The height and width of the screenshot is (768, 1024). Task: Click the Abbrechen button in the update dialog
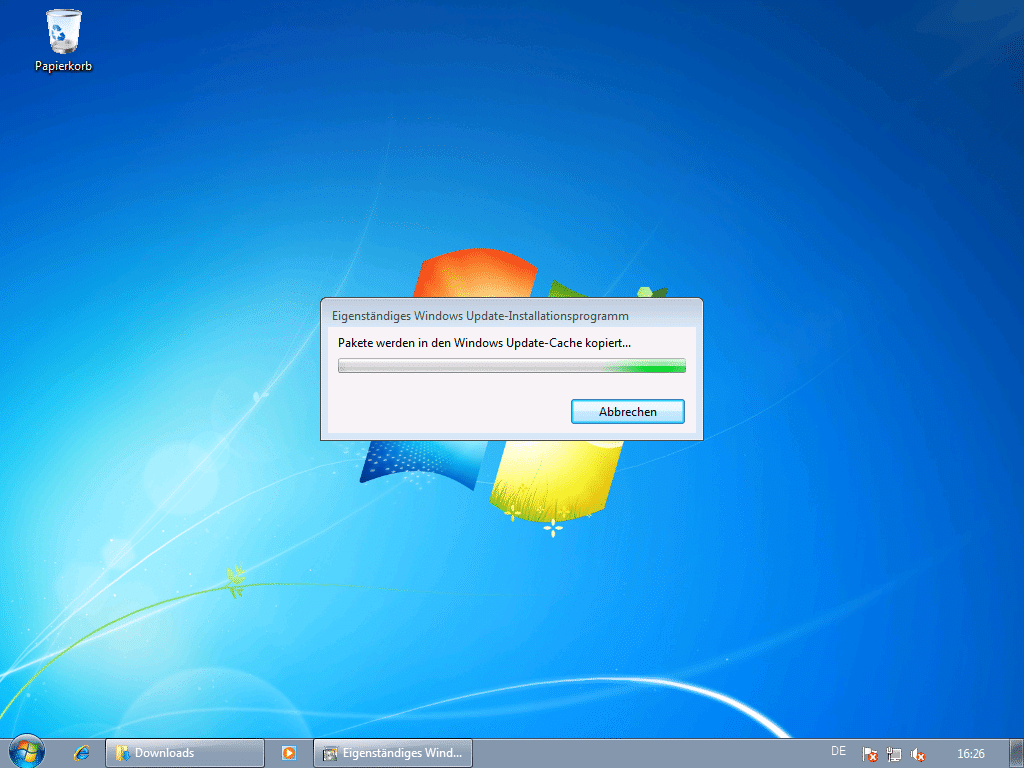(628, 411)
